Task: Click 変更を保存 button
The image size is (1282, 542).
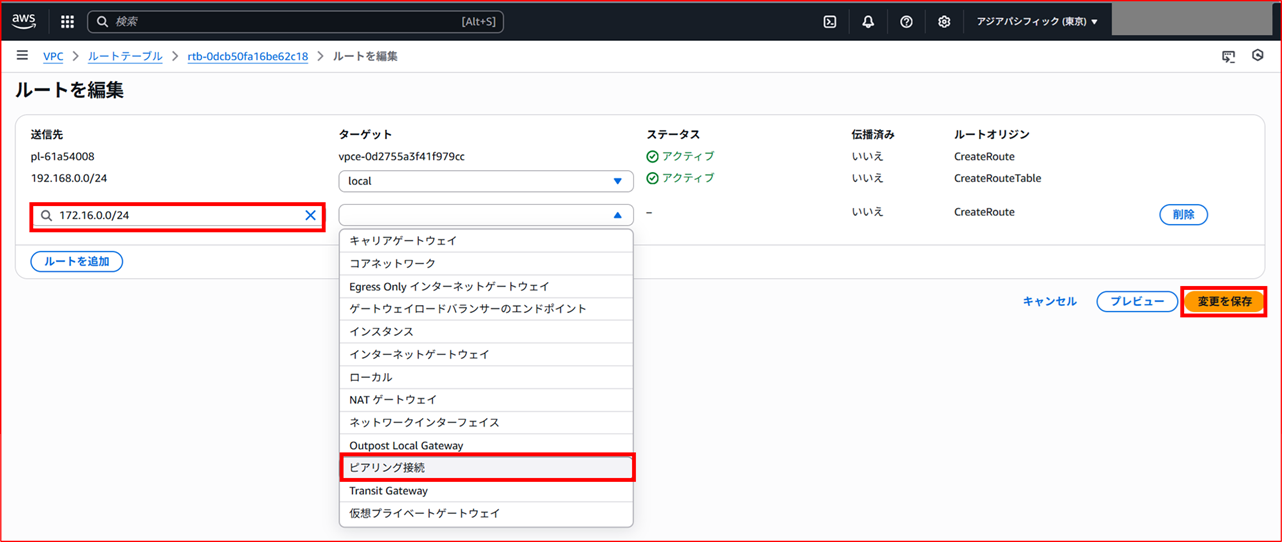Action: 1224,302
